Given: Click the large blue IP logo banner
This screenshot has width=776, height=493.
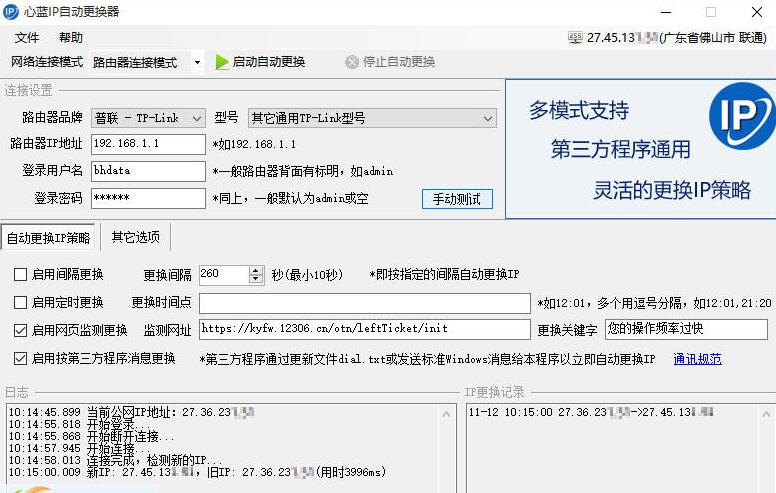Looking at the screenshot, I should (741, 118).
